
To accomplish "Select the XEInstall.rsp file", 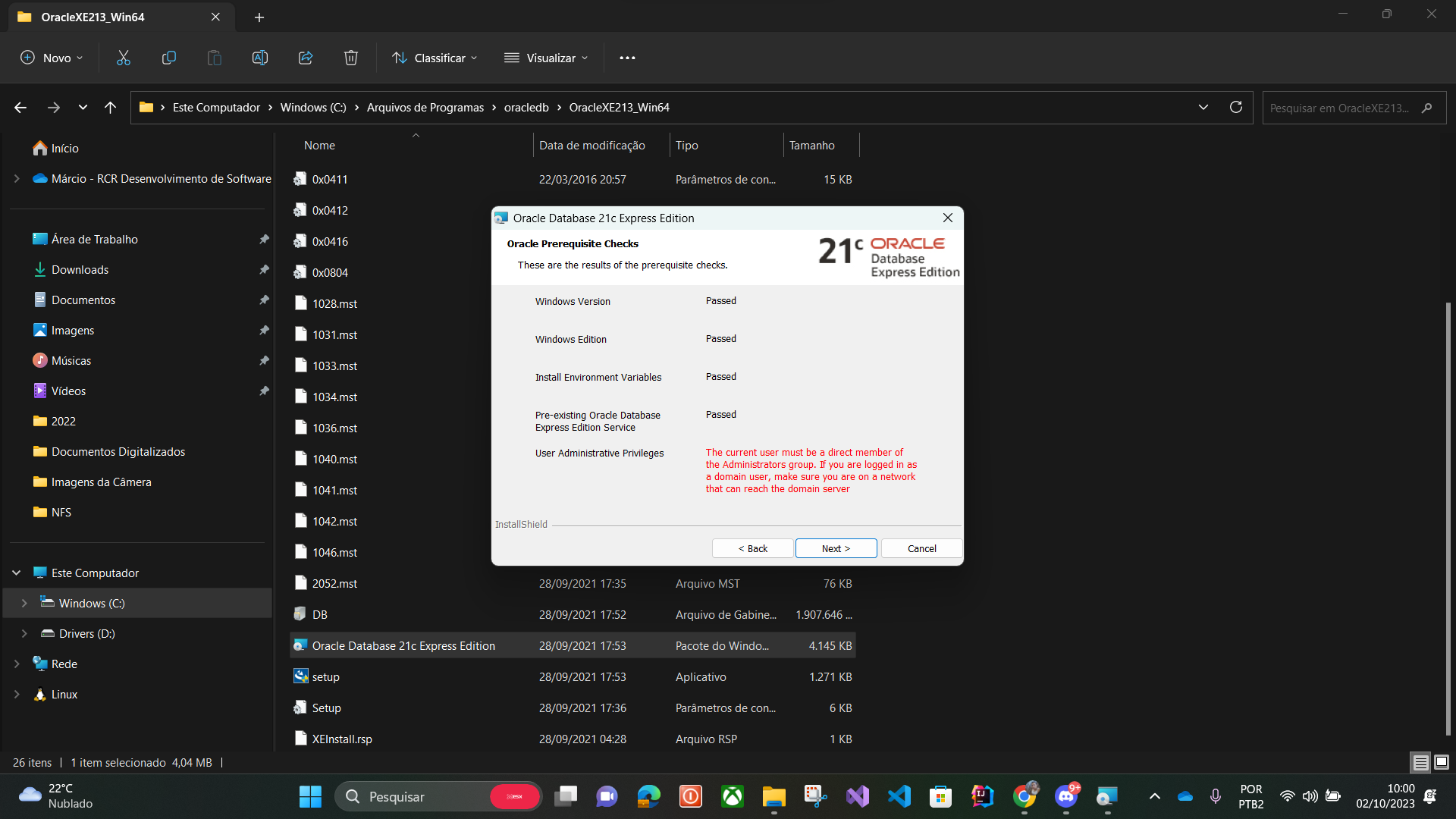I will pyautogui.click(x=573, y=739).
